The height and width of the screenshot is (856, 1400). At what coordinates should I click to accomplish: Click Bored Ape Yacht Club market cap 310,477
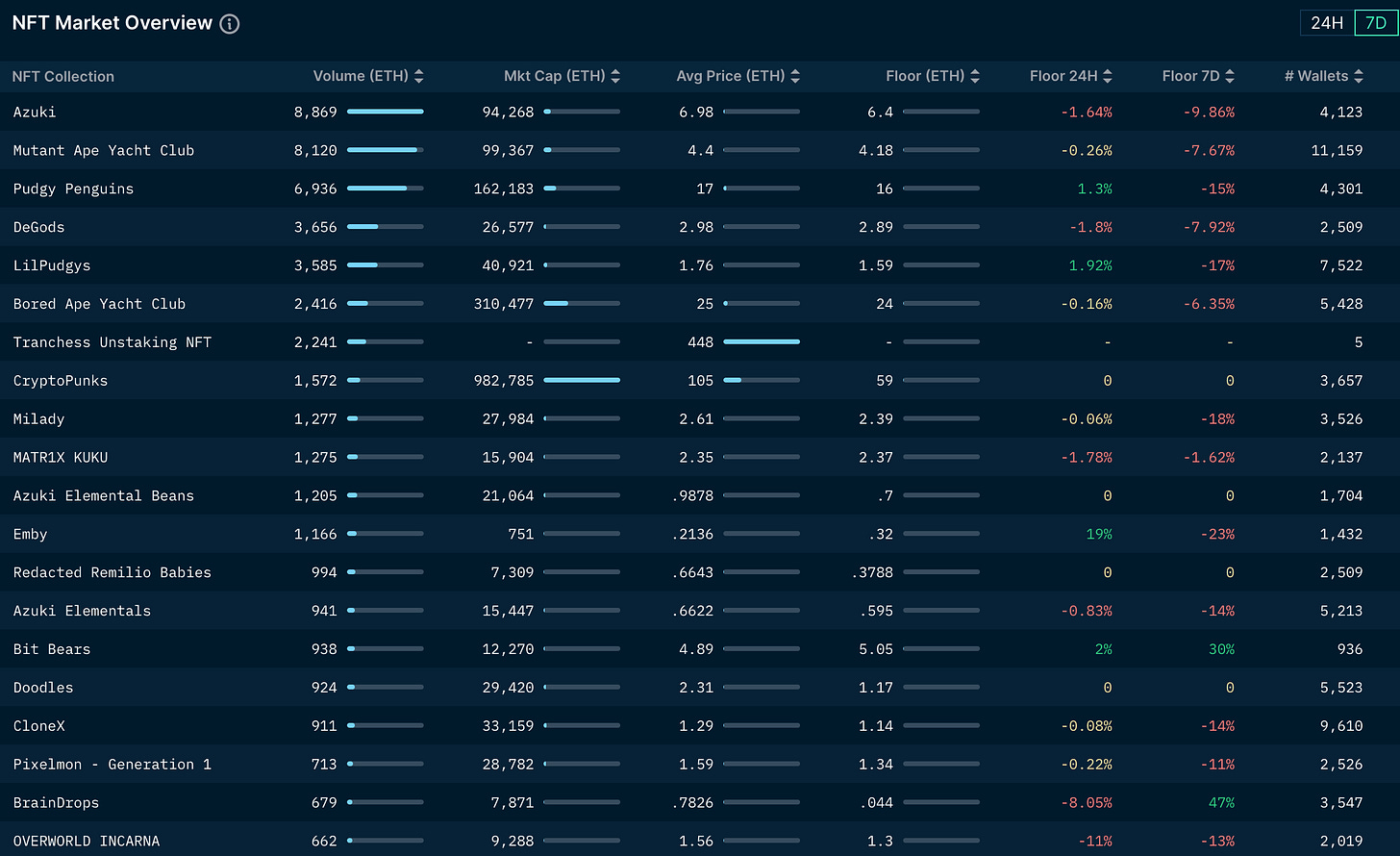coord(504,304)
